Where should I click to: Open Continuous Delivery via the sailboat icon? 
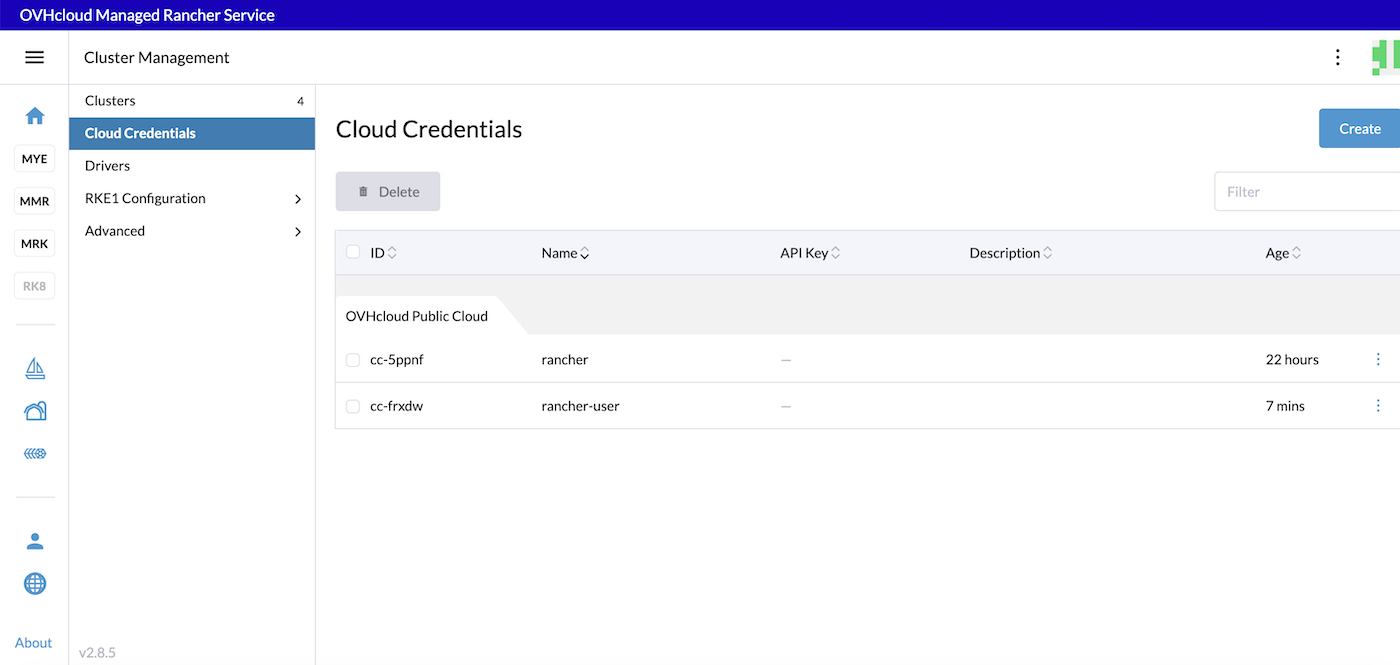(x=35, y=368)
